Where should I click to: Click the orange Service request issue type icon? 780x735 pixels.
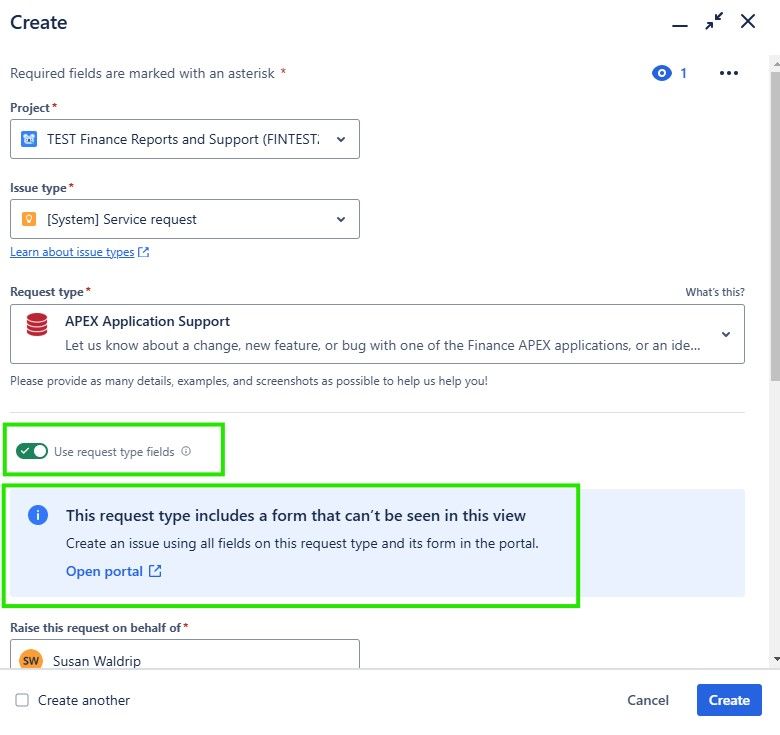[29, 219]
